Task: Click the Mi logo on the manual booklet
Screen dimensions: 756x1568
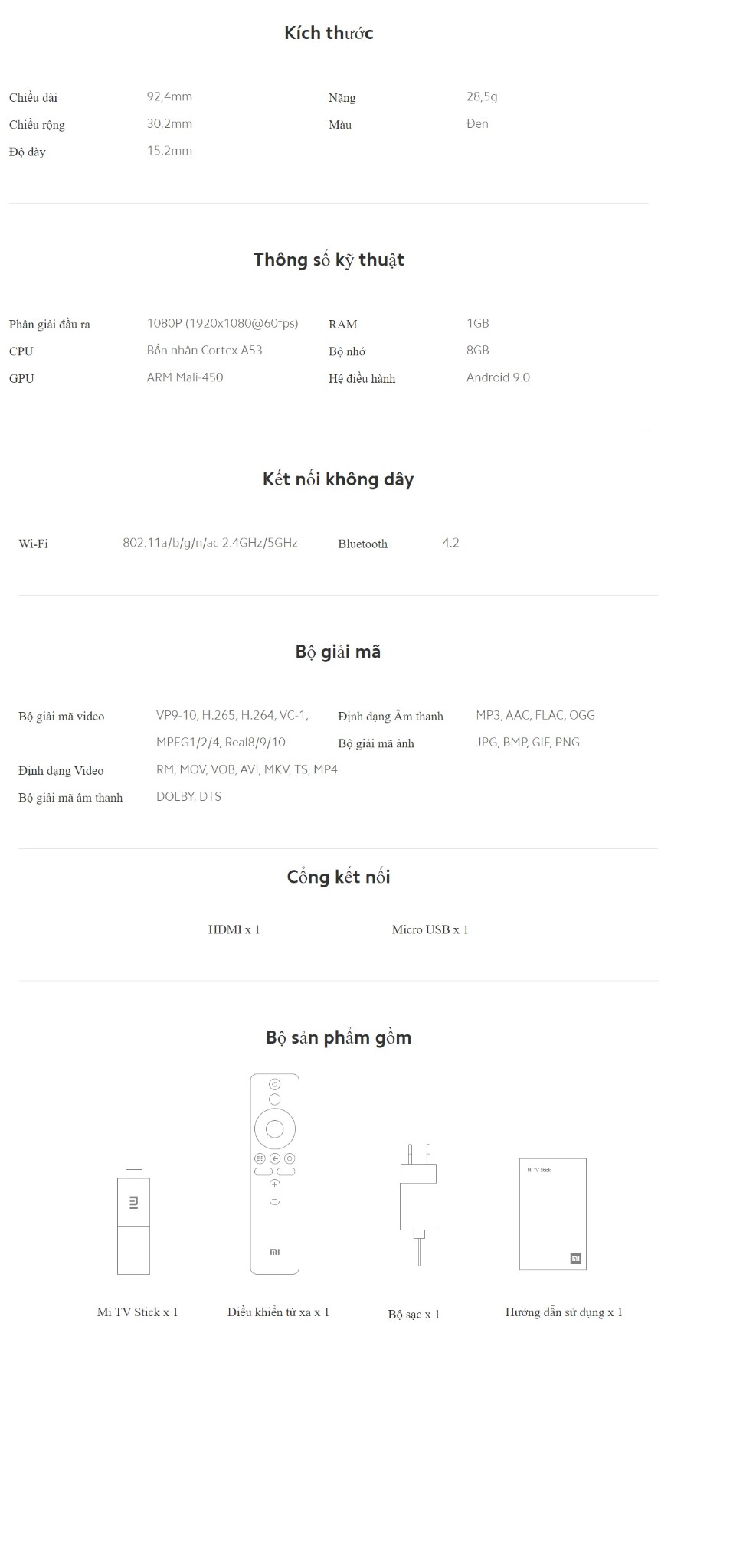Action: 576,1258
